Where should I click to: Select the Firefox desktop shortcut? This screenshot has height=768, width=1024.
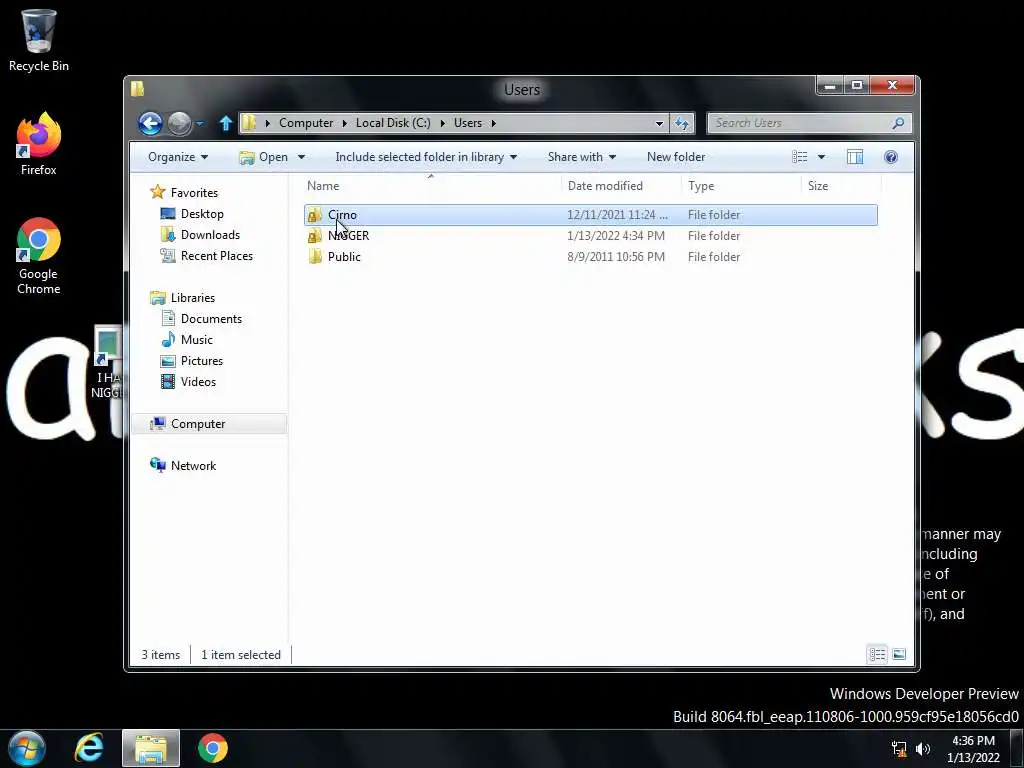tap(39, 144)
